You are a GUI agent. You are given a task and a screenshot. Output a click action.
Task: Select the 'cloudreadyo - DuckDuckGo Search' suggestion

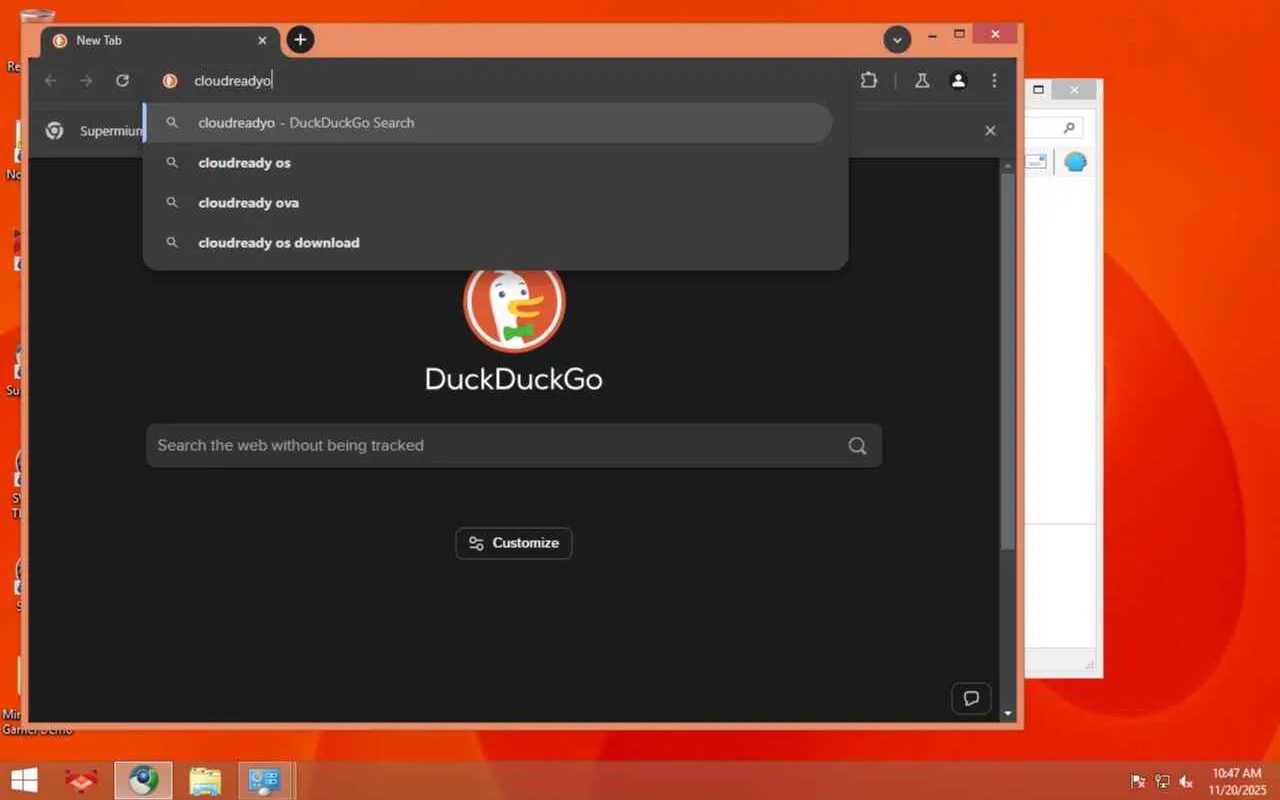tap(490, 123)
